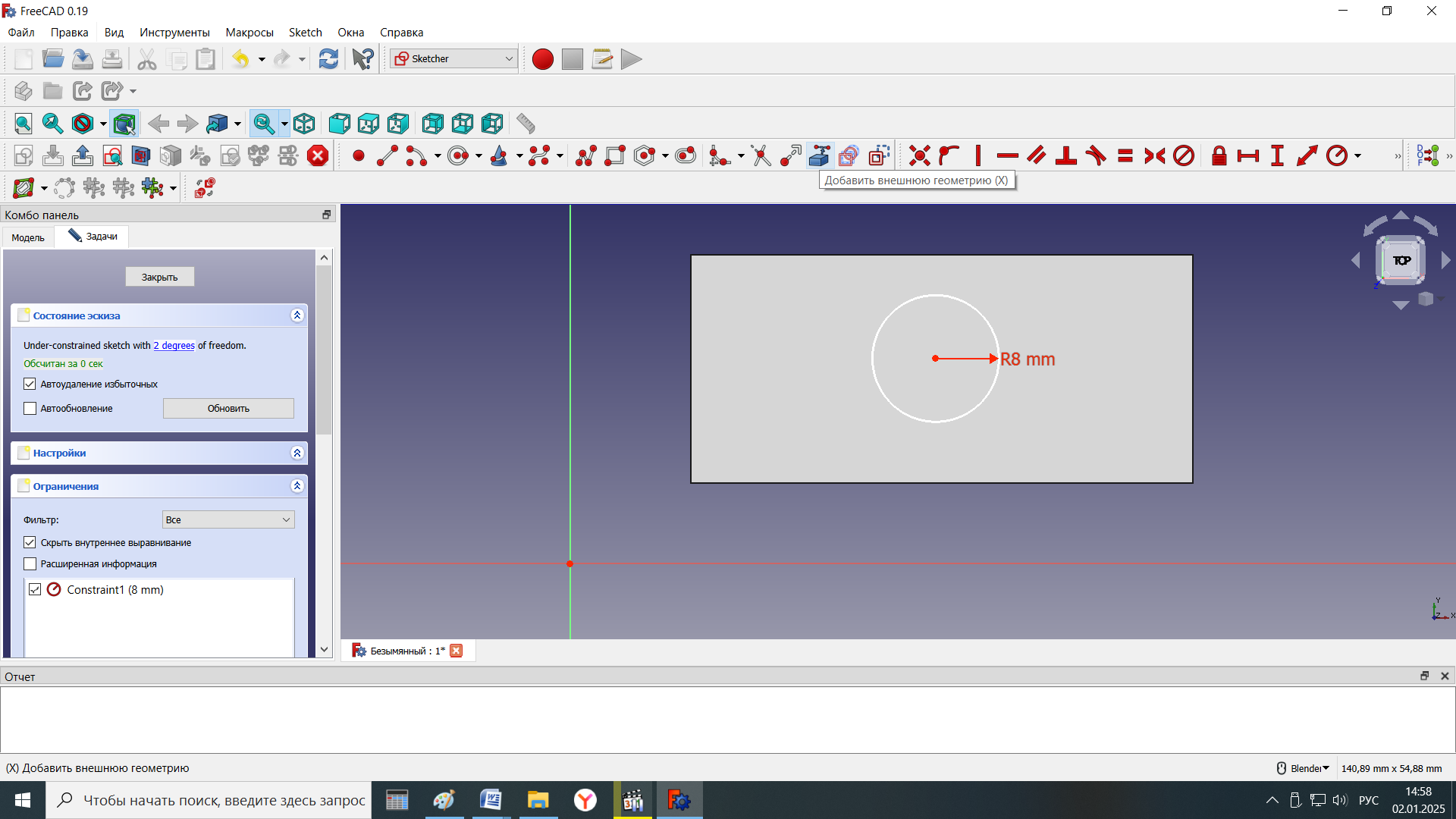Apply horizontal distance constraint
The height and width of the screenshot is (819, 1456).
(1248, 156)
